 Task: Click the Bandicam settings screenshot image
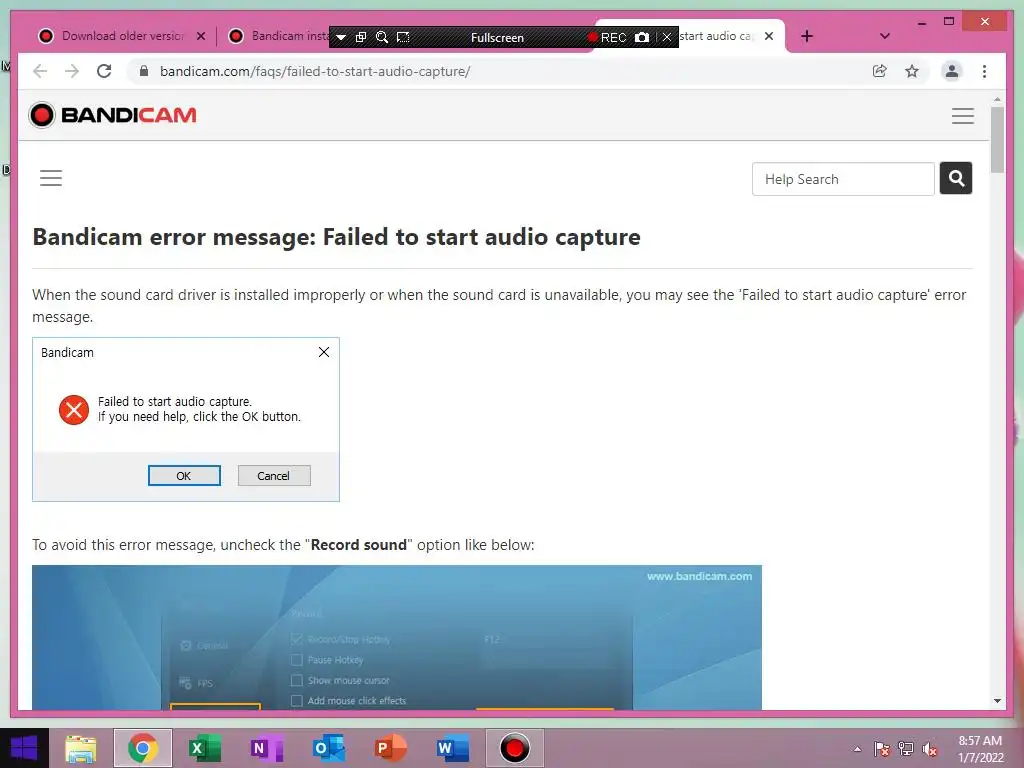(397, 637)
